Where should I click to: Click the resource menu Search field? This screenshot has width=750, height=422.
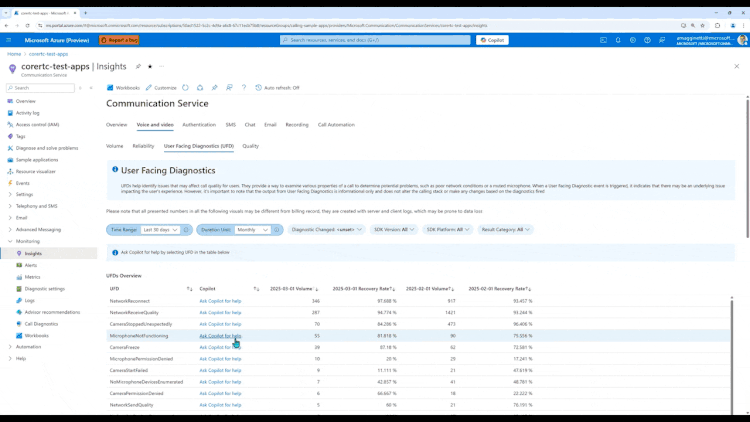tap(41, 88)
